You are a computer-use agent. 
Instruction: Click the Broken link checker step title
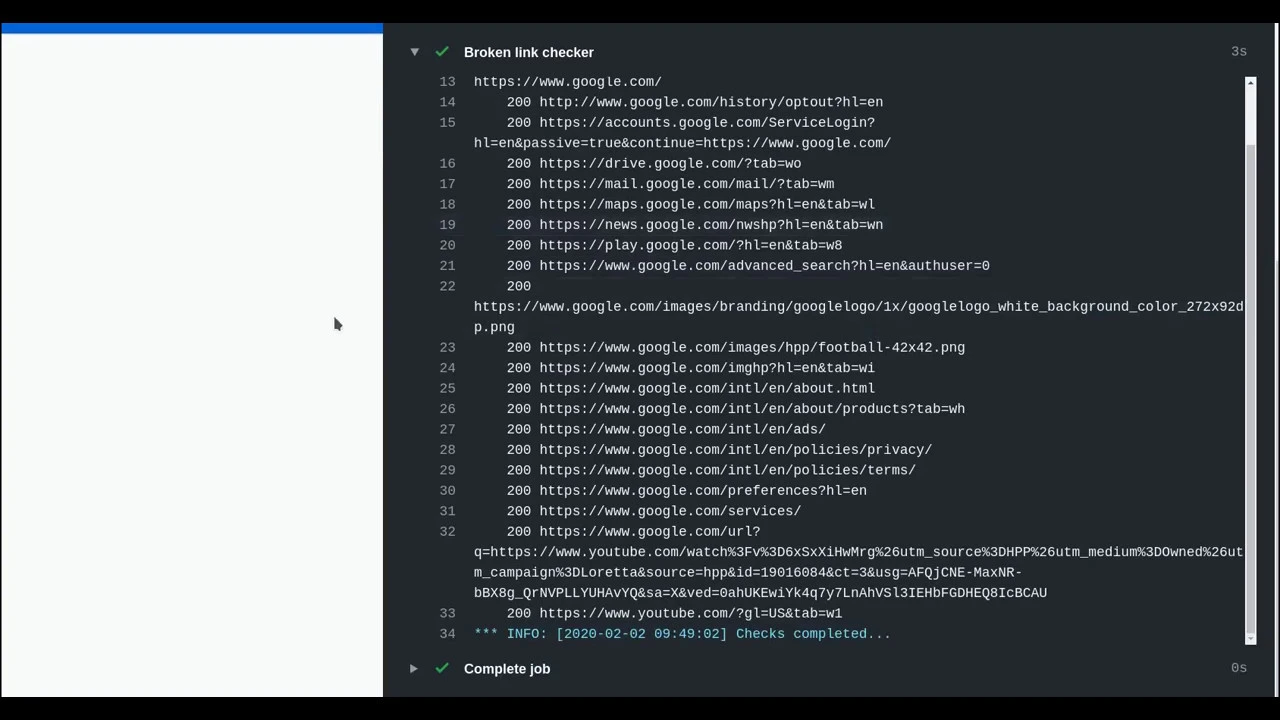528,52
